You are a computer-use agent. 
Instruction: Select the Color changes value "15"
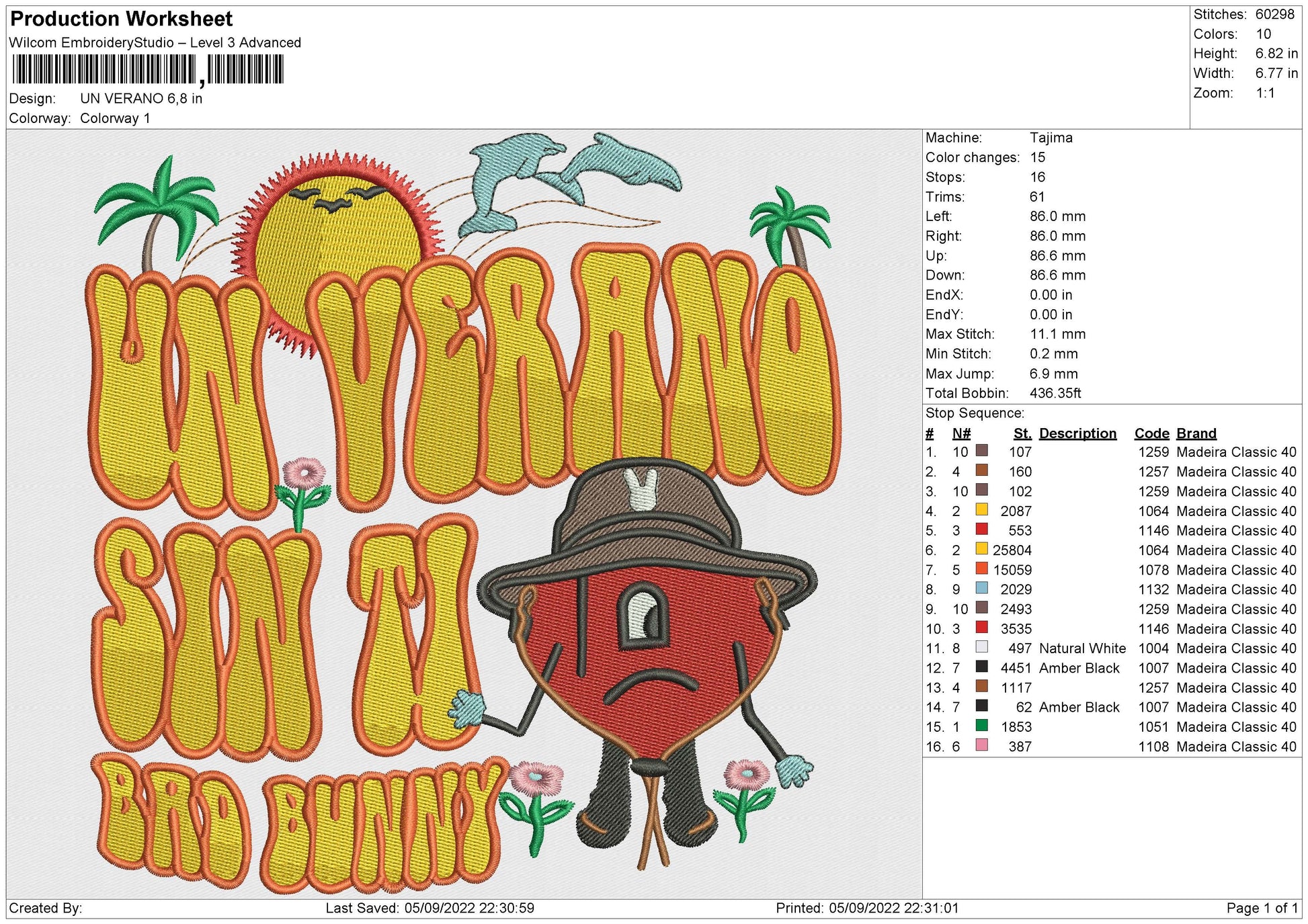[1038, 157]
